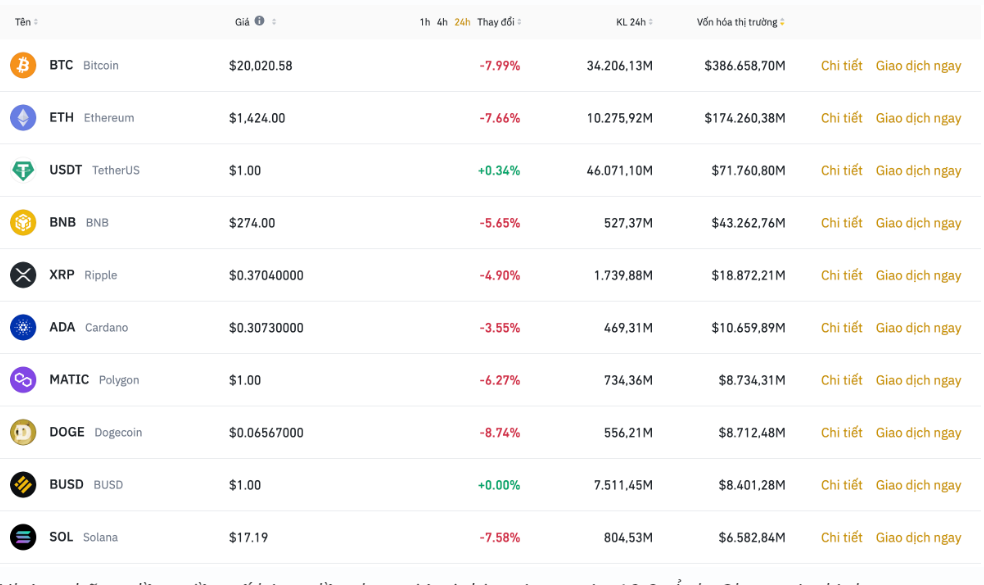Open Chi tiết for USDT
Viewport: 984px width, 585px height.
842,170
